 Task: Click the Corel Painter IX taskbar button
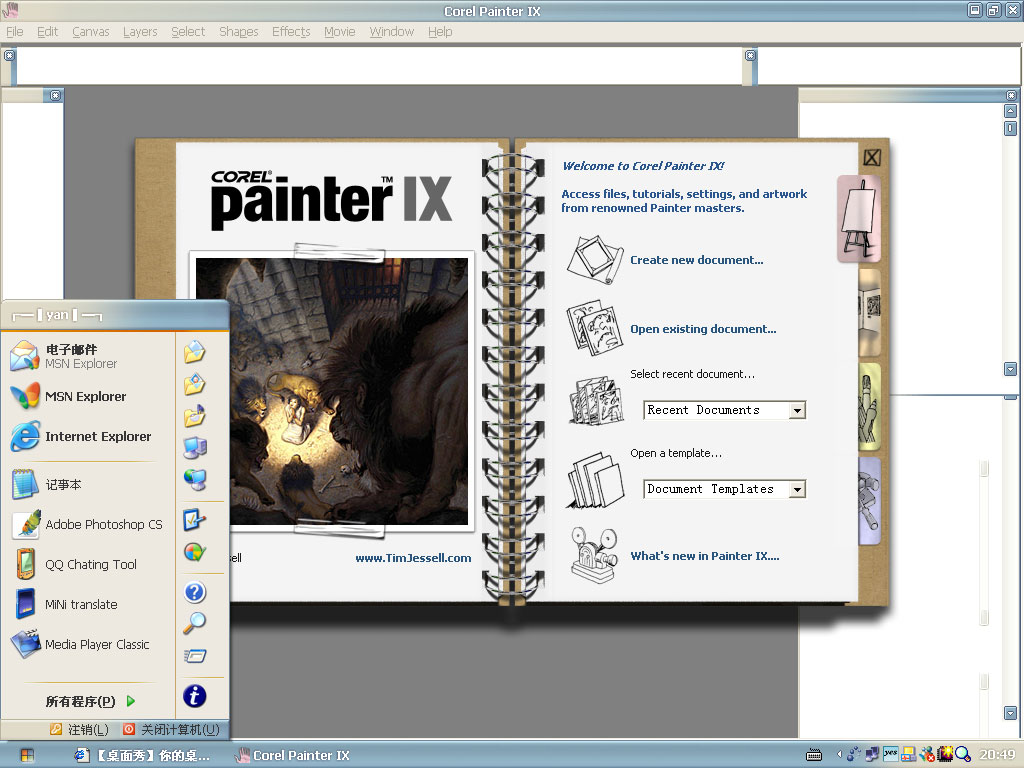293,756
